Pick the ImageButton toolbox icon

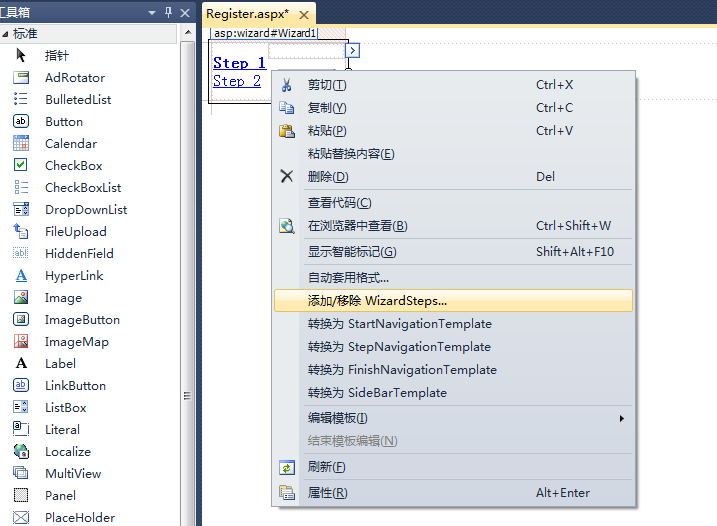point(21,320)
